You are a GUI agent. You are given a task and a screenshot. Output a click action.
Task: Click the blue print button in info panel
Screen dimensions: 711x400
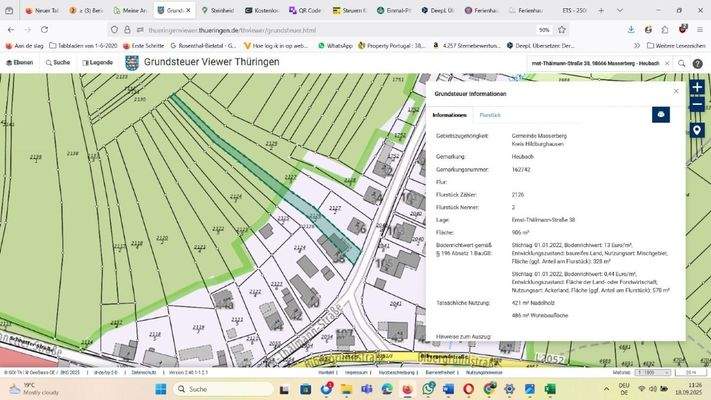661,115
